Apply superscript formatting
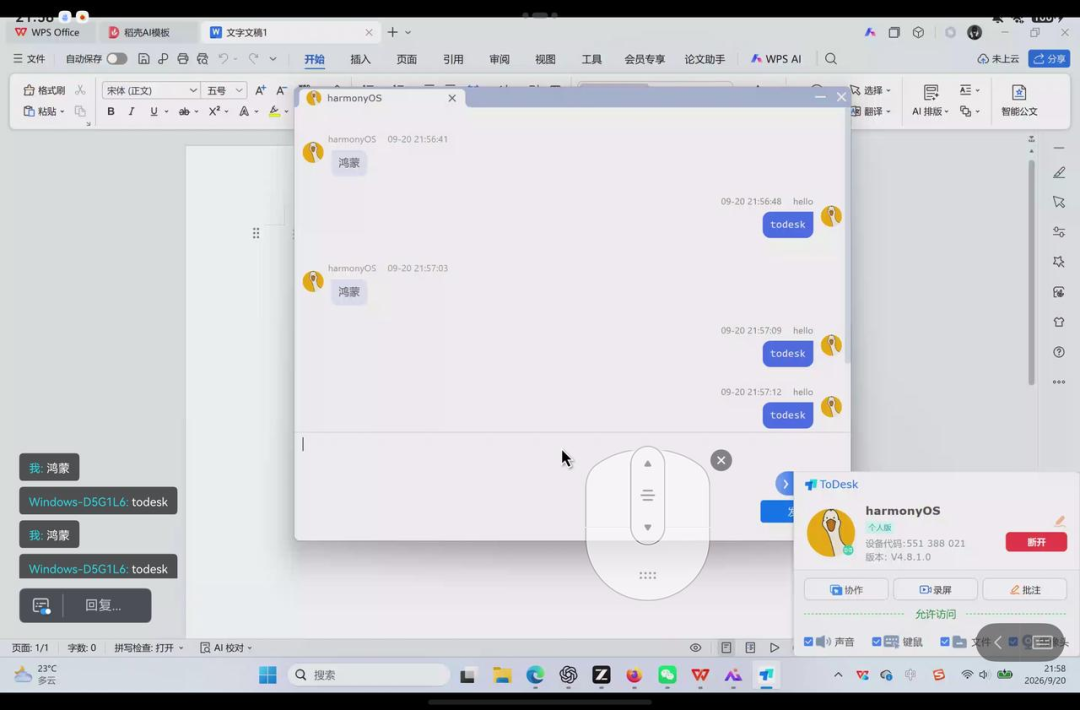This screenshot has height=710, width=1080. coord(214,112)
